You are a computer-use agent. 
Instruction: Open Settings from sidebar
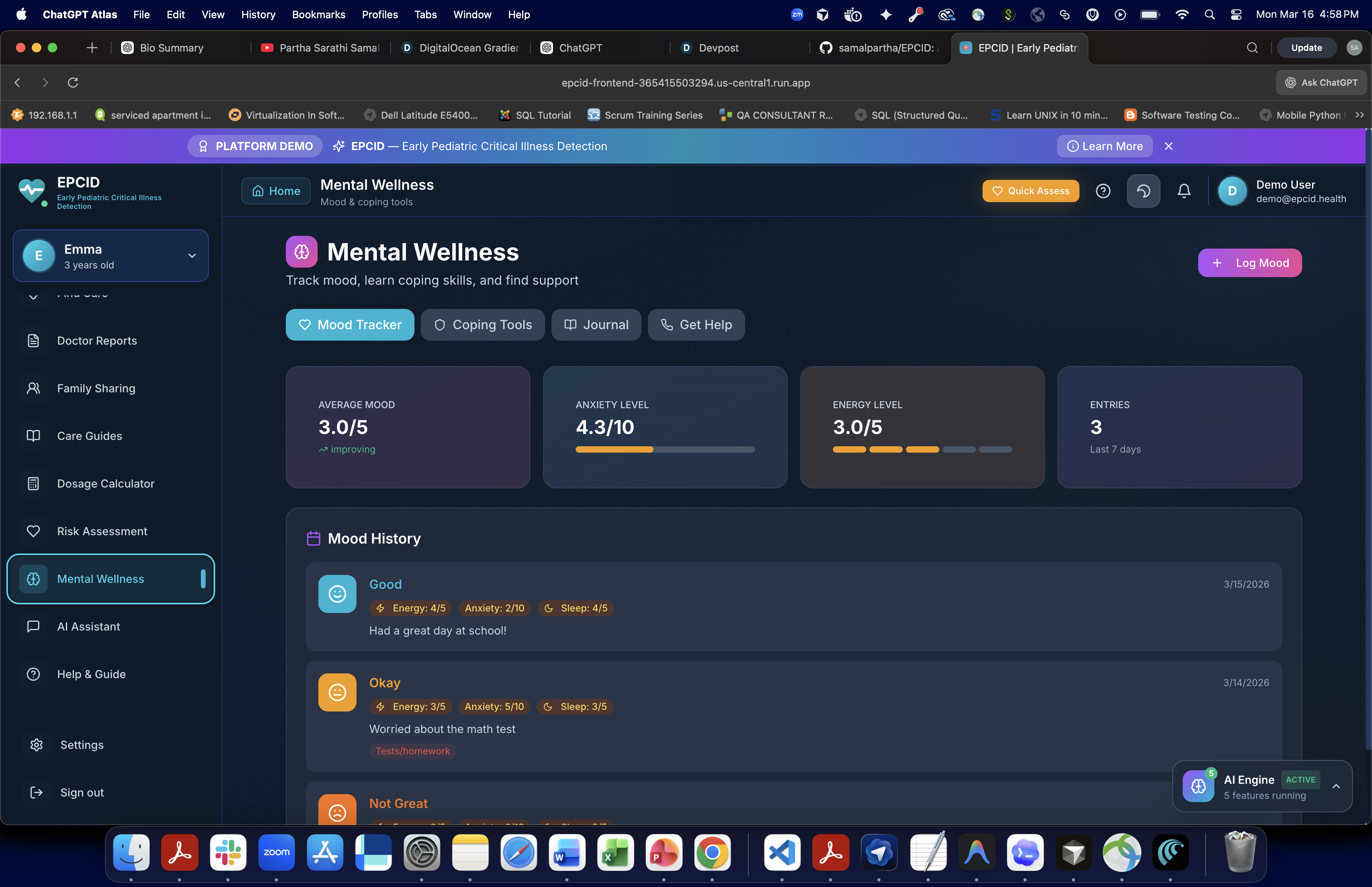click(x=82, y=745)
